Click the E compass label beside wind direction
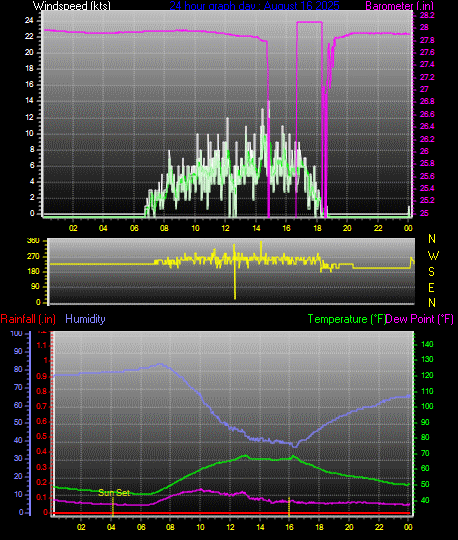 coord(431,288)
